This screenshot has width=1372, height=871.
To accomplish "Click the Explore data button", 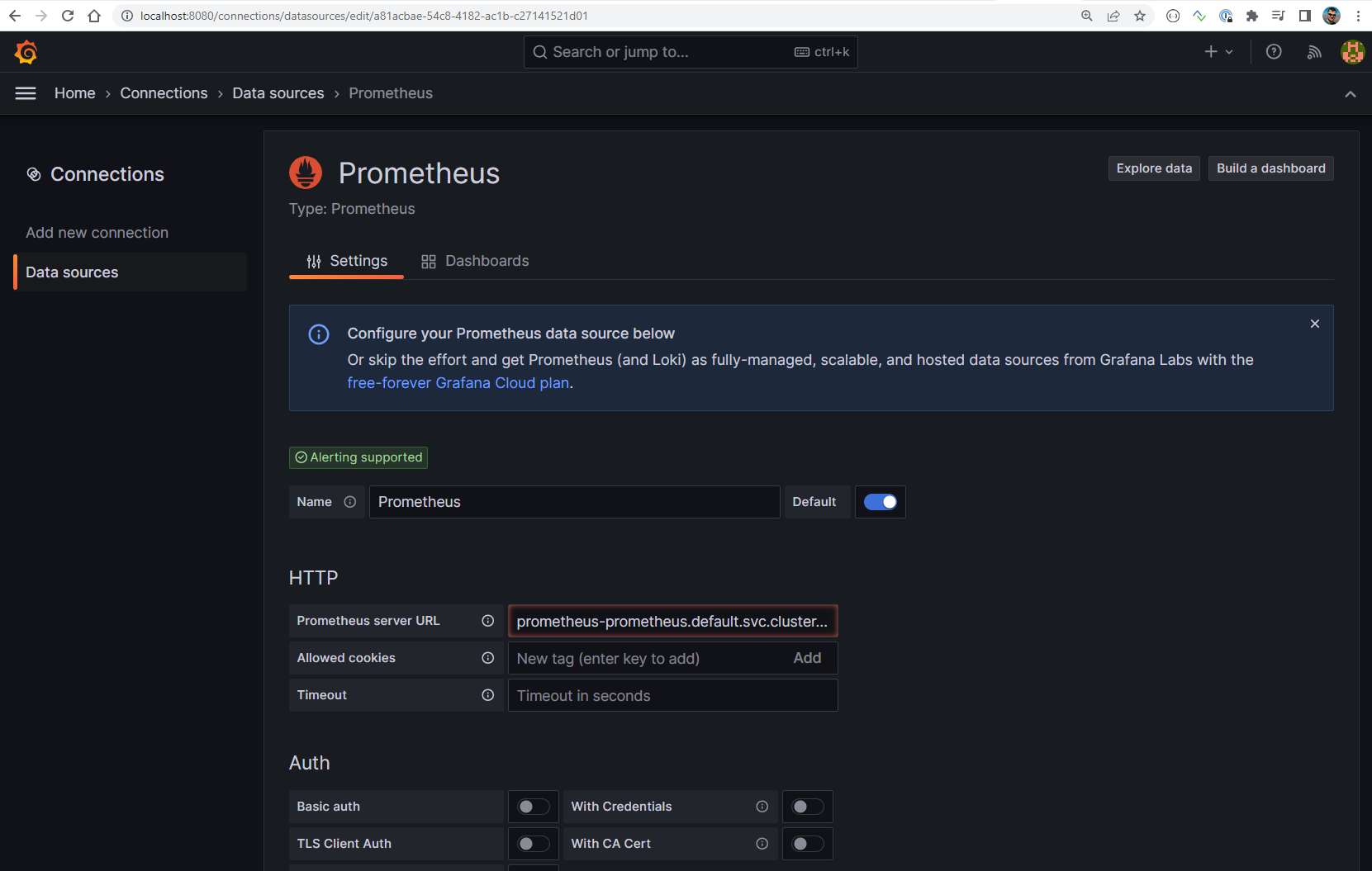I will (x=1153, y=168).
